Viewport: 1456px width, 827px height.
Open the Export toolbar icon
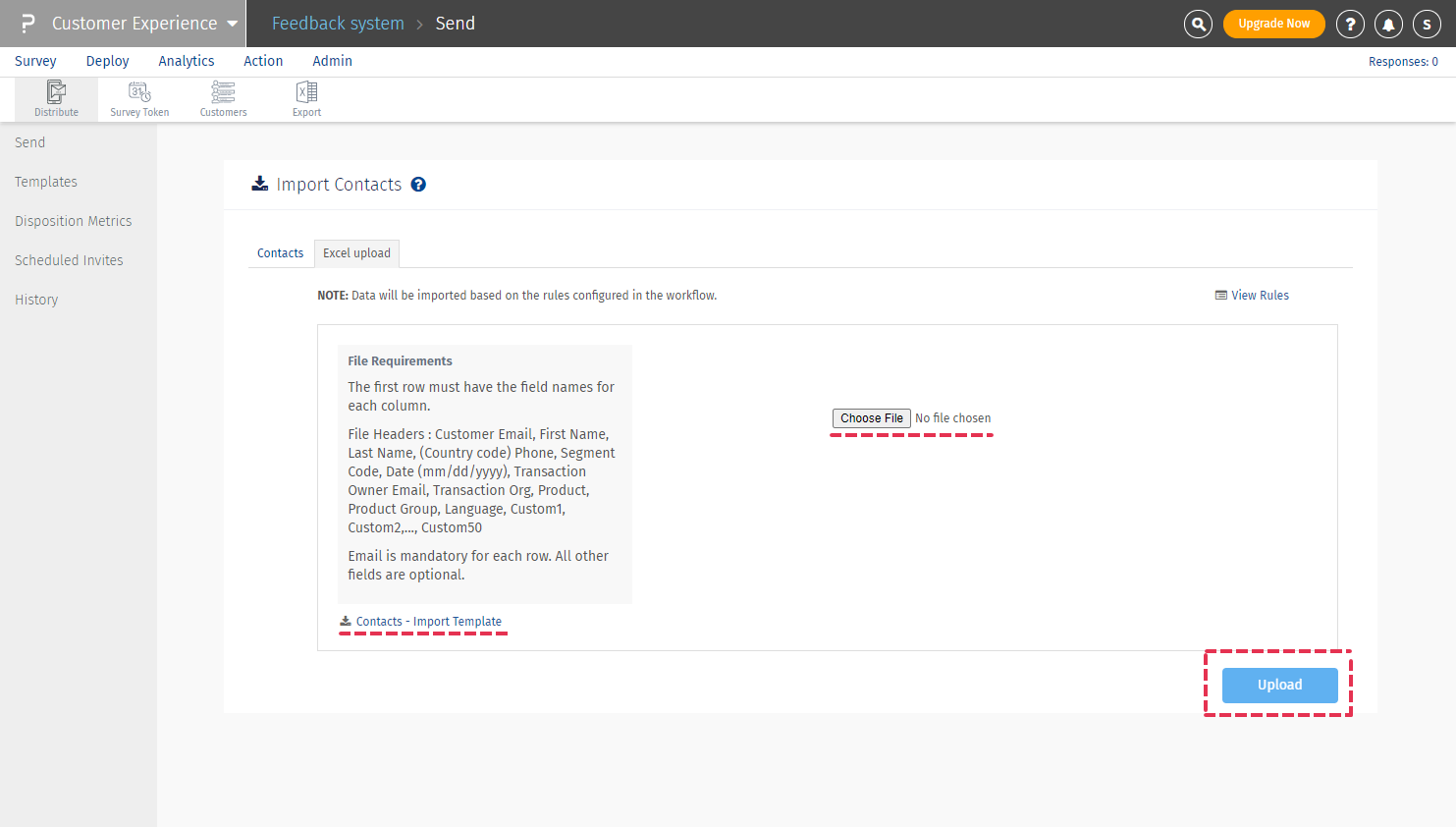306,99
